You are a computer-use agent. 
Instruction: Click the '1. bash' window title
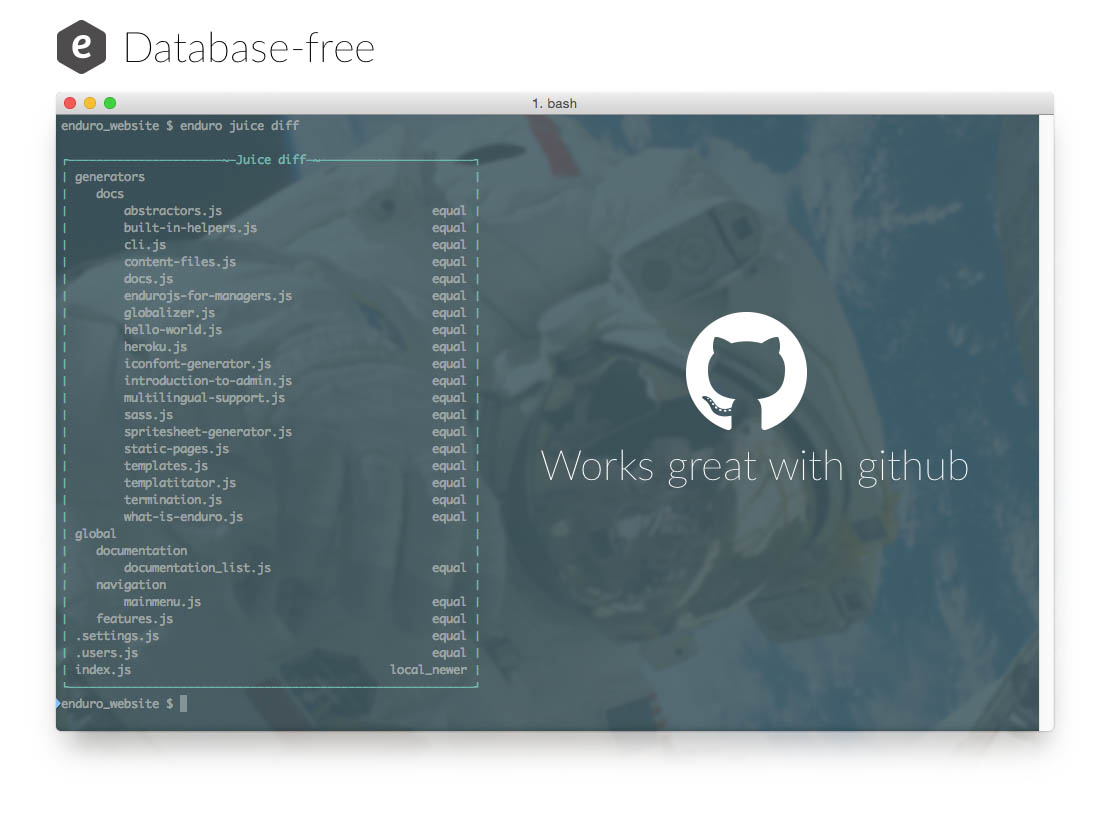click(x=555, y=104)
